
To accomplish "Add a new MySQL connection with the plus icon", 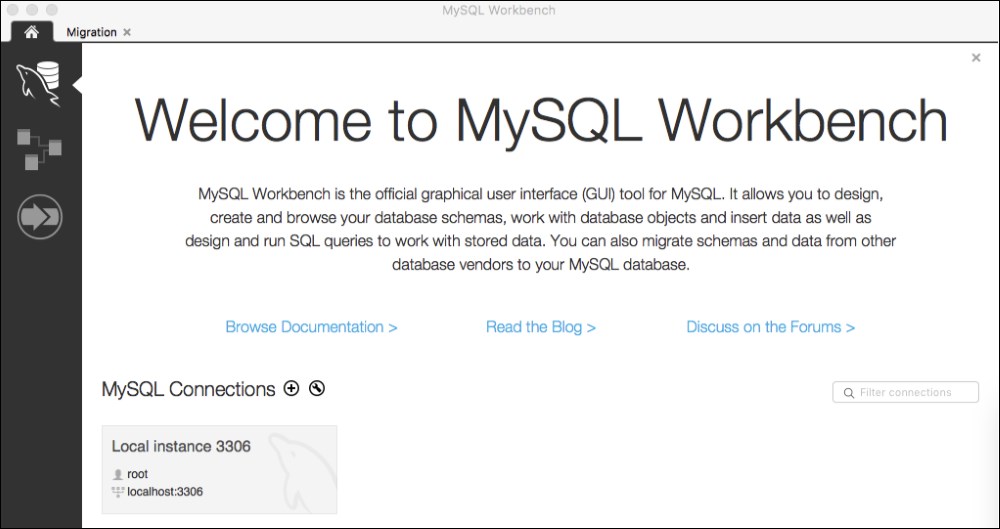I will tap(291, 388).
